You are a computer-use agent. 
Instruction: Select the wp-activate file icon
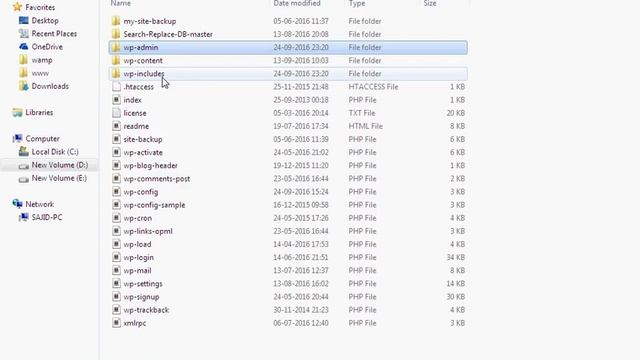click(116, 152)
